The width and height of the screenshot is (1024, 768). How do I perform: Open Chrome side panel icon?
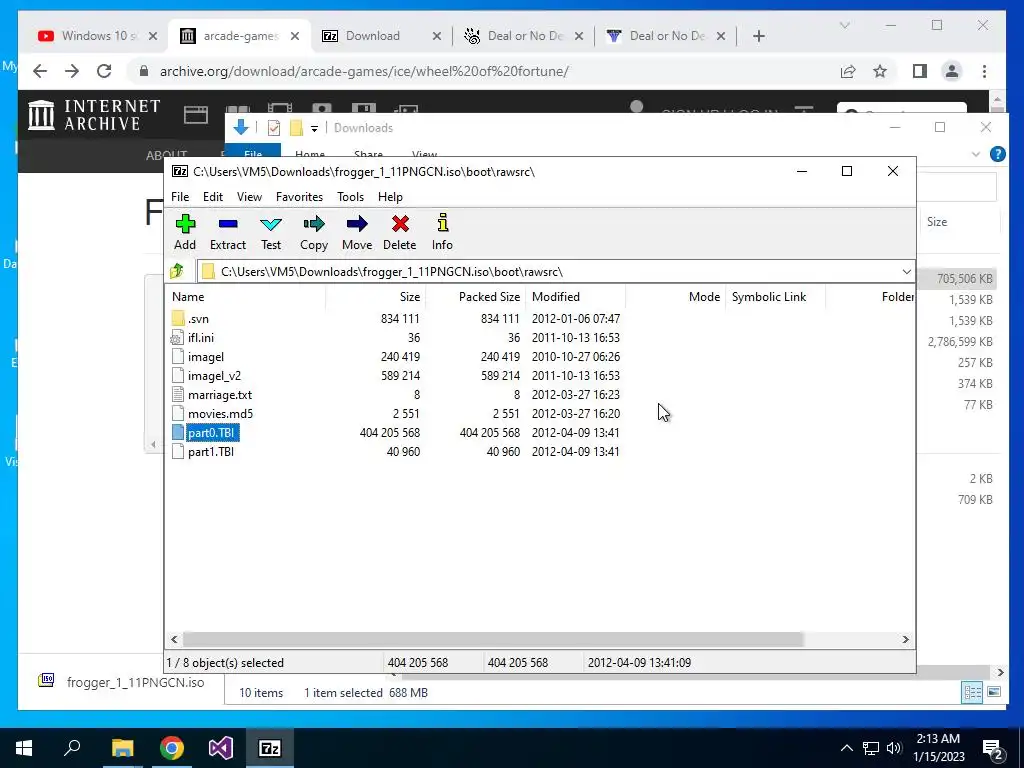pyautogui.click(x=920, y=71)
